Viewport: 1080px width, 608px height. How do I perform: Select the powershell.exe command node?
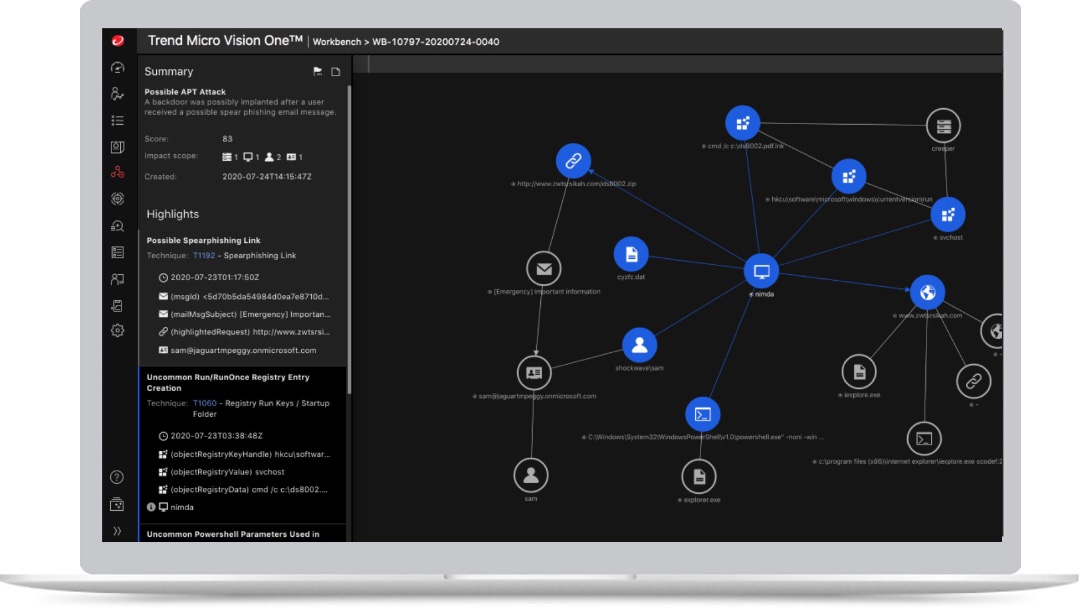703,415
